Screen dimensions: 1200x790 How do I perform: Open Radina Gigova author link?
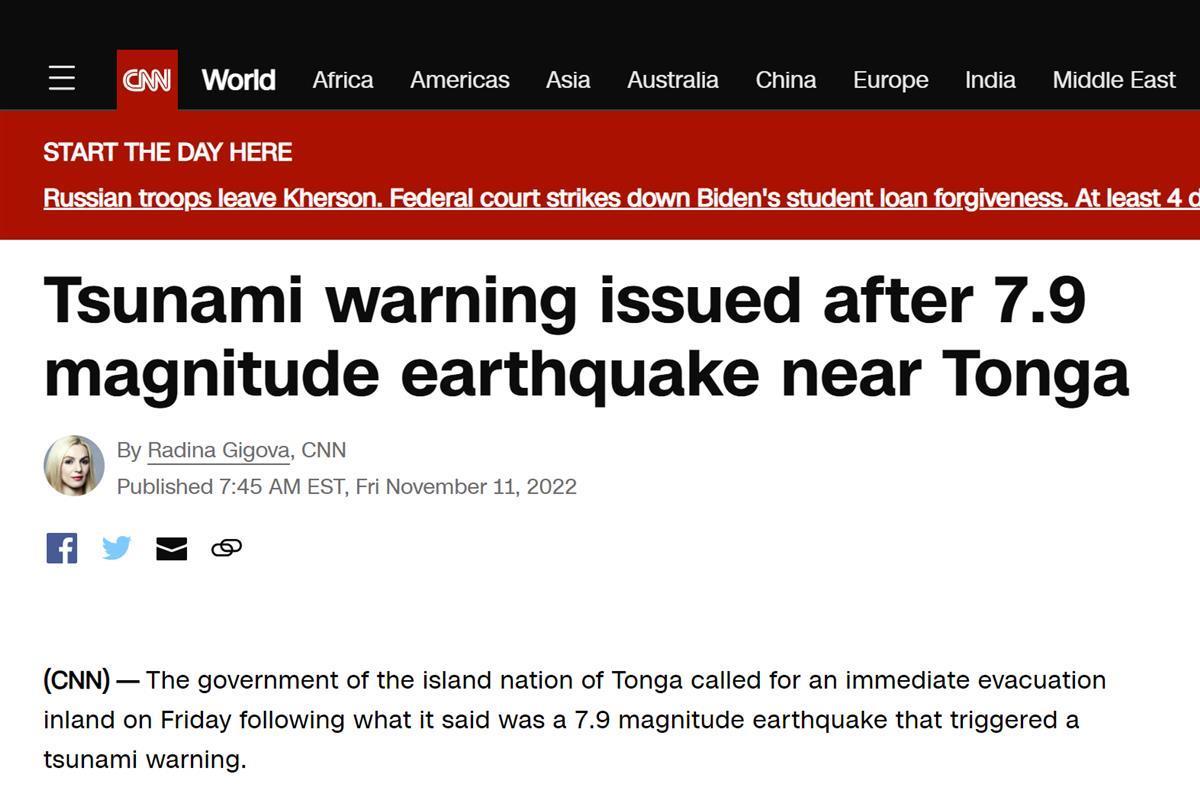218,450
